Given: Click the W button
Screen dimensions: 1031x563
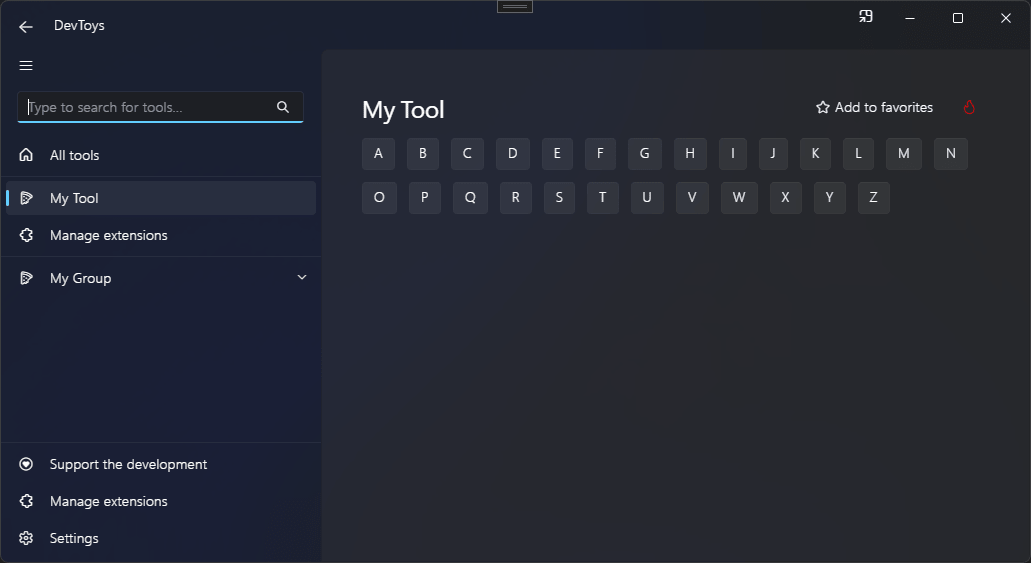Looking at the screenshot, I should (x=739, y=198).
